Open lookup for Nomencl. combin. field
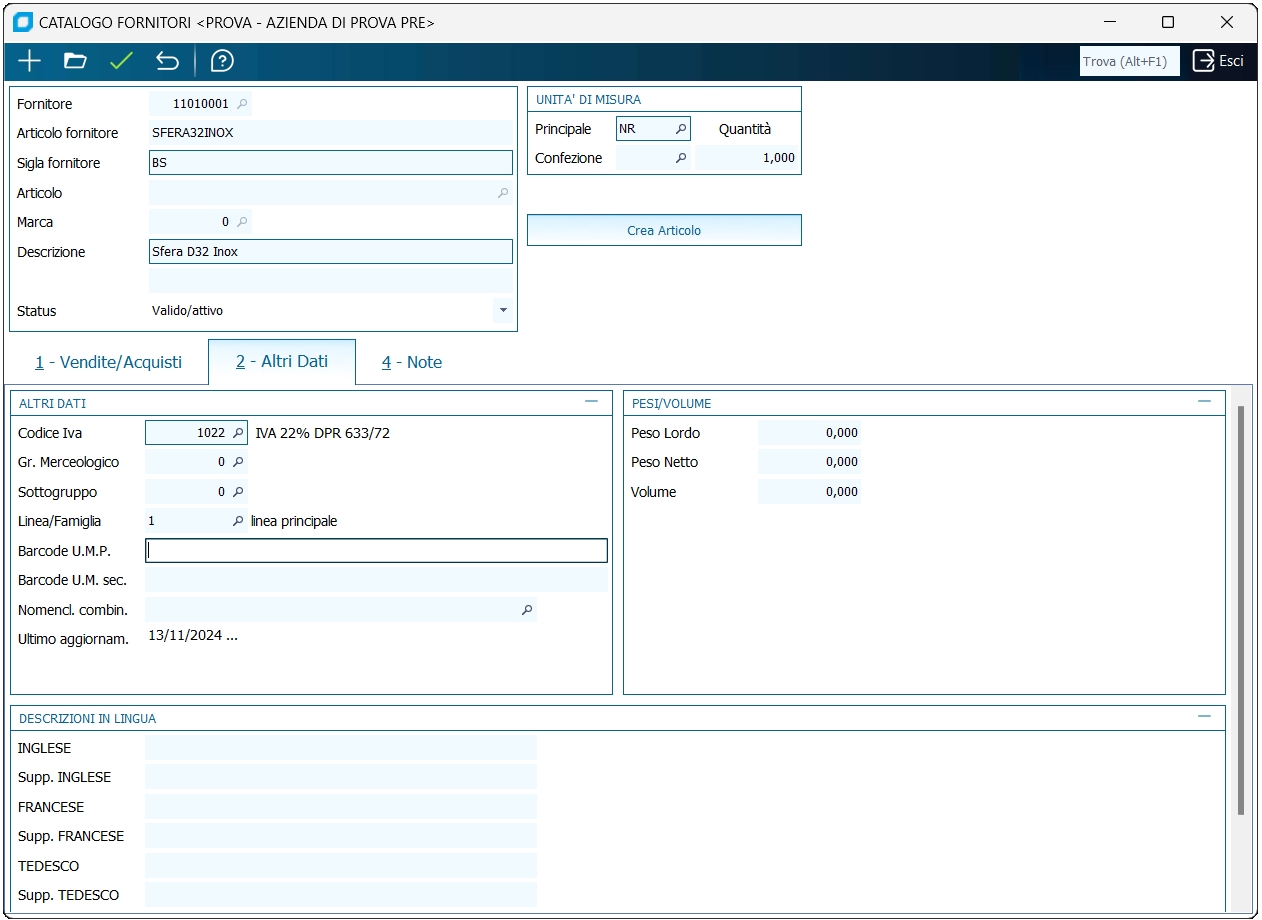 [x=527, y=610]
